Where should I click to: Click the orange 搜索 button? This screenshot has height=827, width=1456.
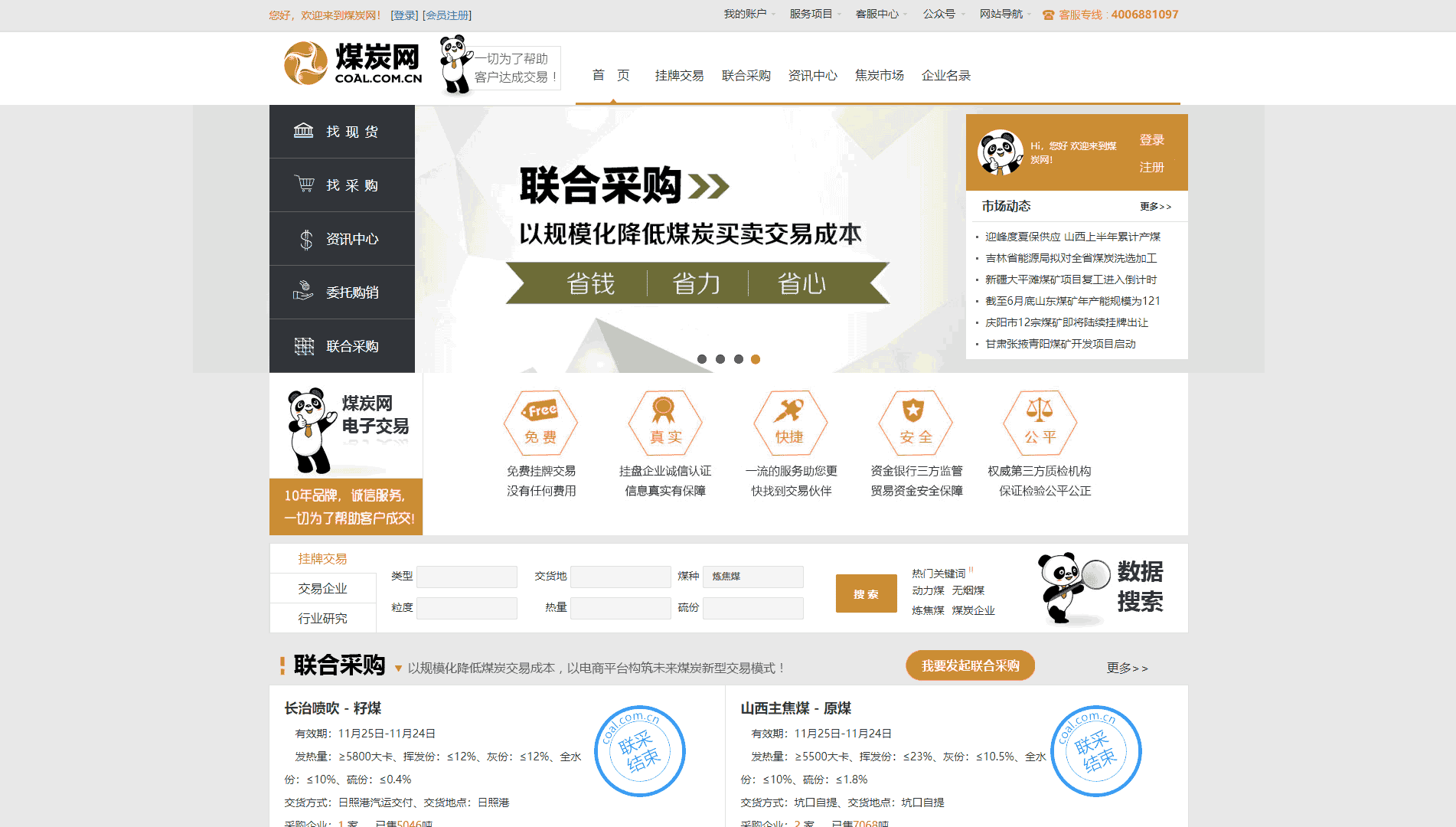(x=866, y=593)
